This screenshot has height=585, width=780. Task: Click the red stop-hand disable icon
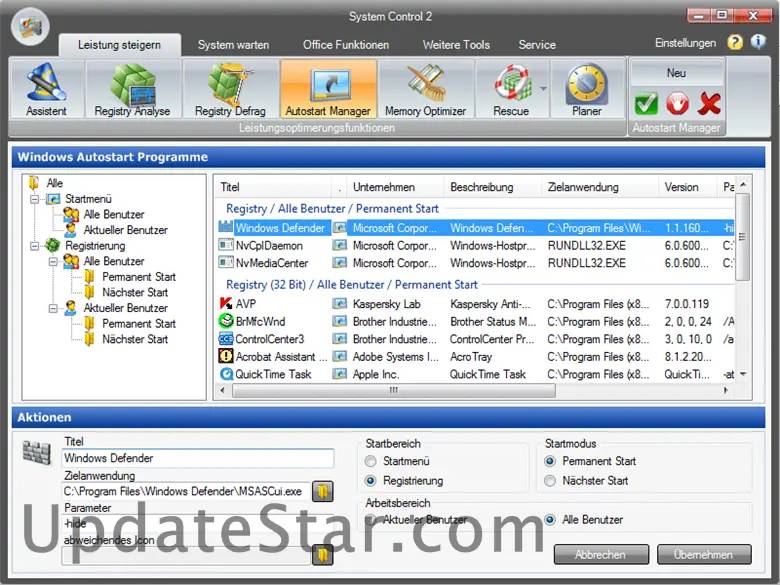tap(678, 103)
